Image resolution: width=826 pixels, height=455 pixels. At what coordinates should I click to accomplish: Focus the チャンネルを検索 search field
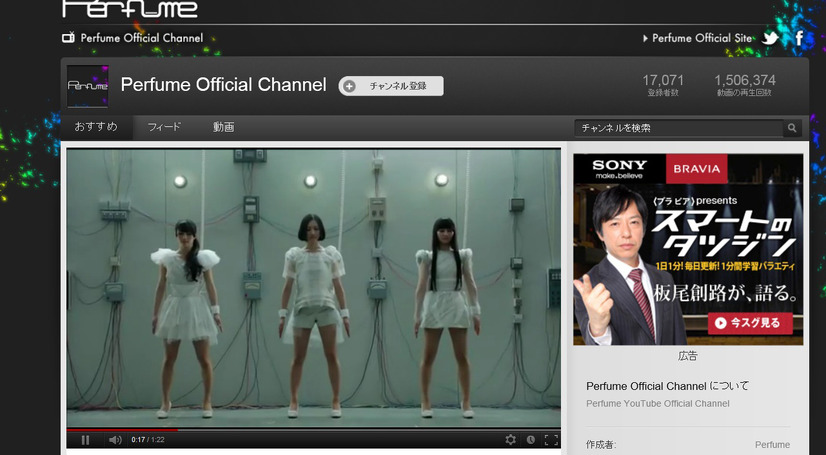tap(679, 128)
